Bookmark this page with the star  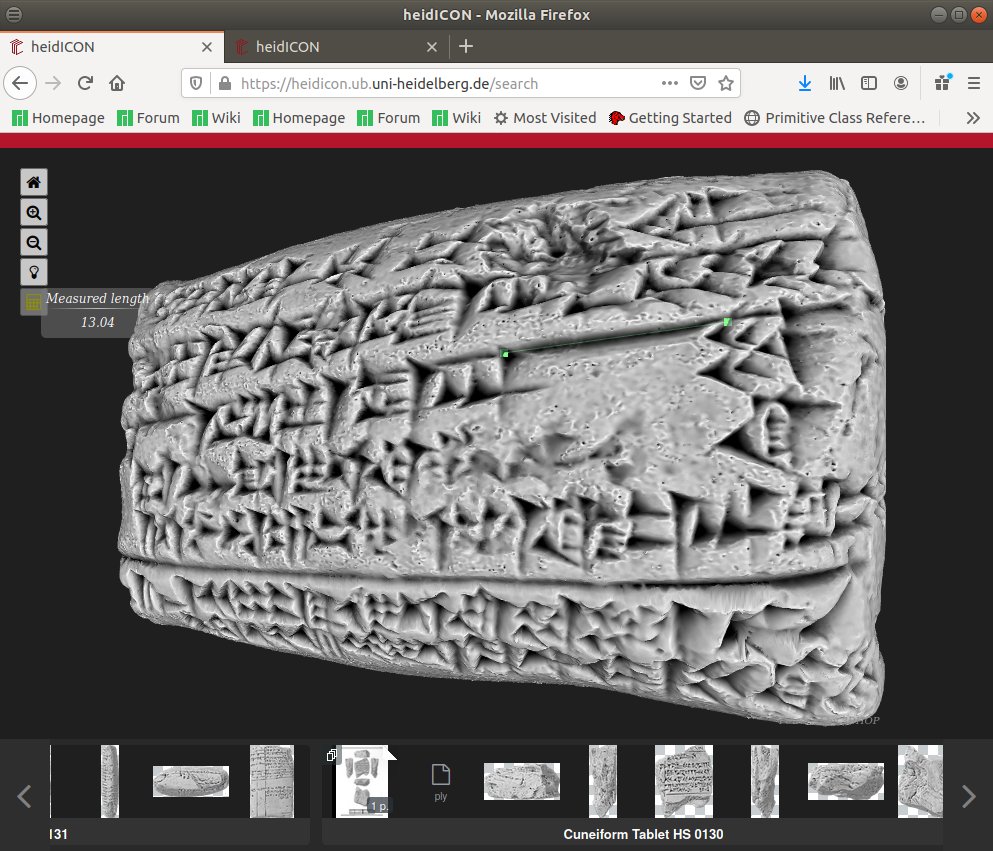[726, 83]
